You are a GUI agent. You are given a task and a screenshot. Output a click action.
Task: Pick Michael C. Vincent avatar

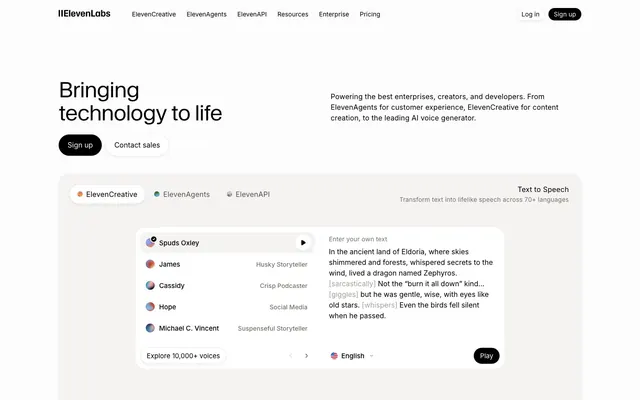[x=150, y=328]
